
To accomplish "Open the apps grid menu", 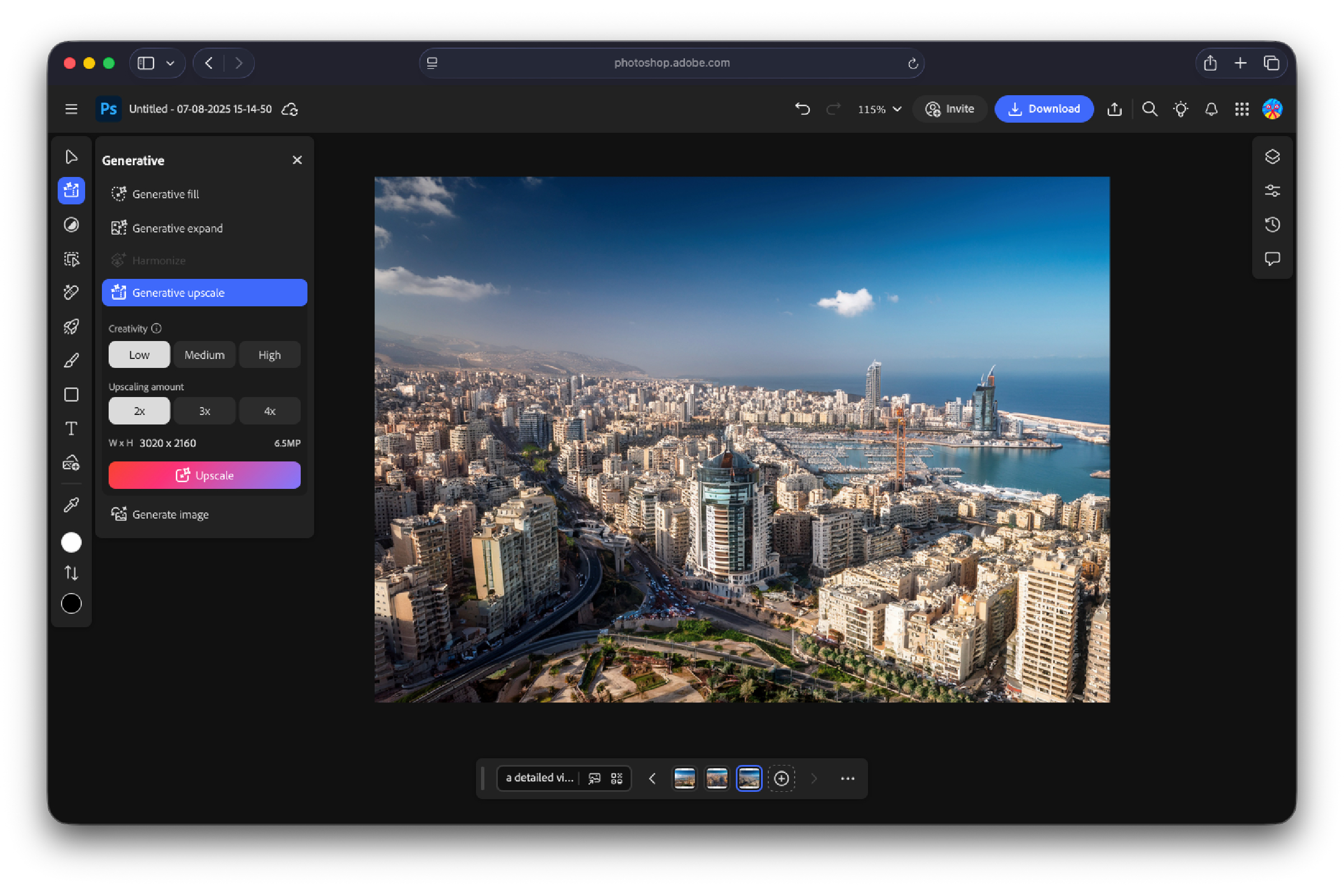I will [x=1242, y=109].
